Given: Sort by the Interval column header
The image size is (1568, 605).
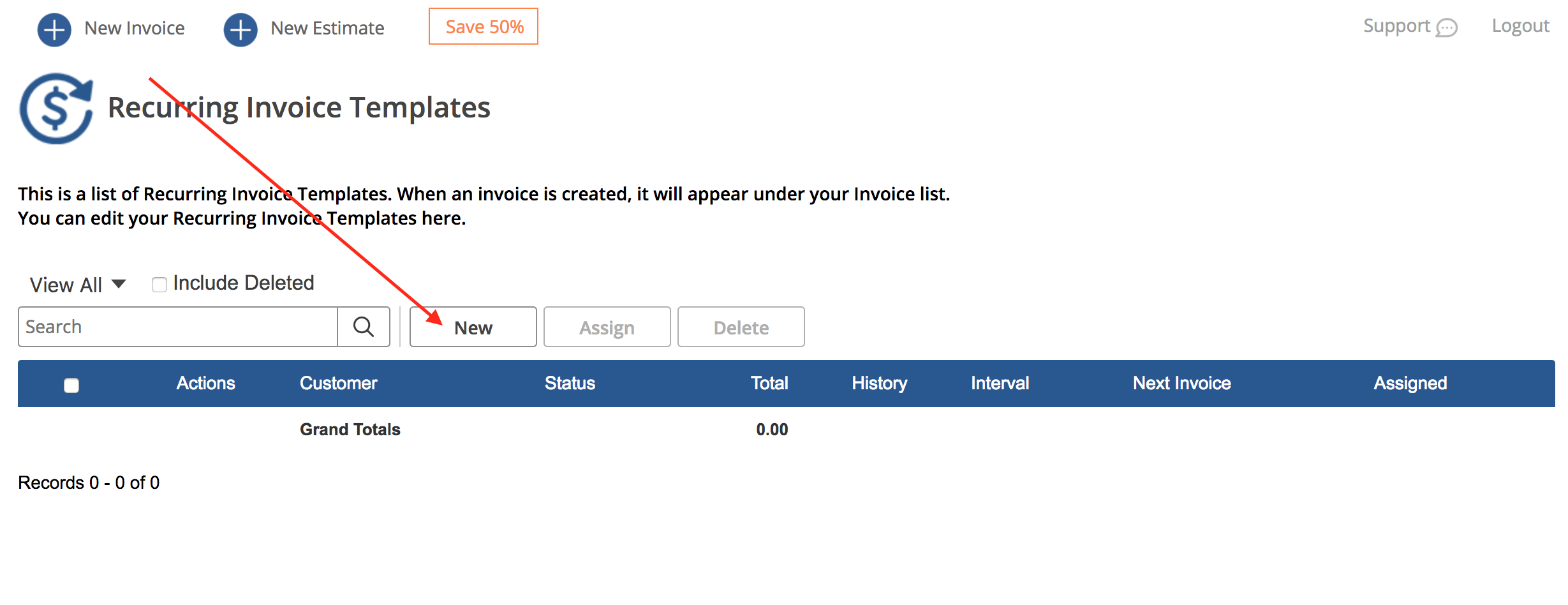Looking at the screenshot, I should coord(1000,383).
